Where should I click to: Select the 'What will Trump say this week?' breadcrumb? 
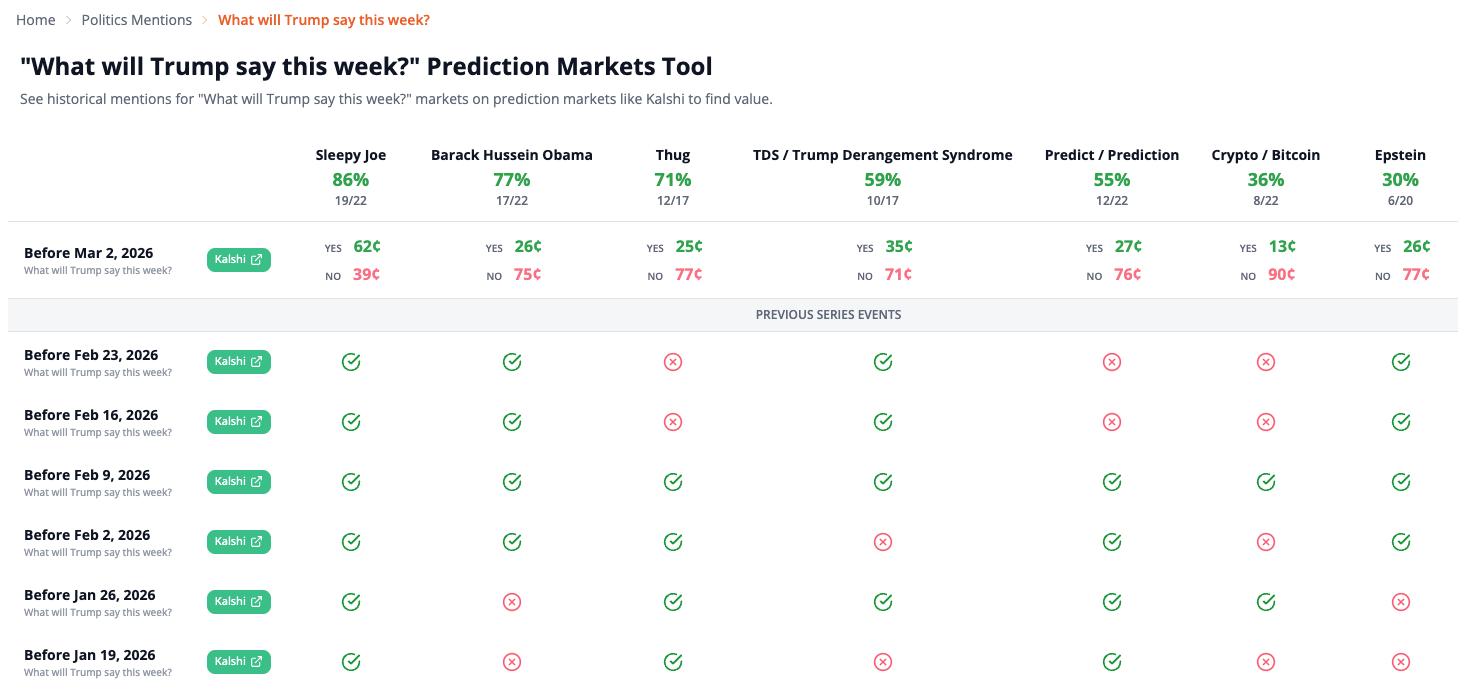324,19
